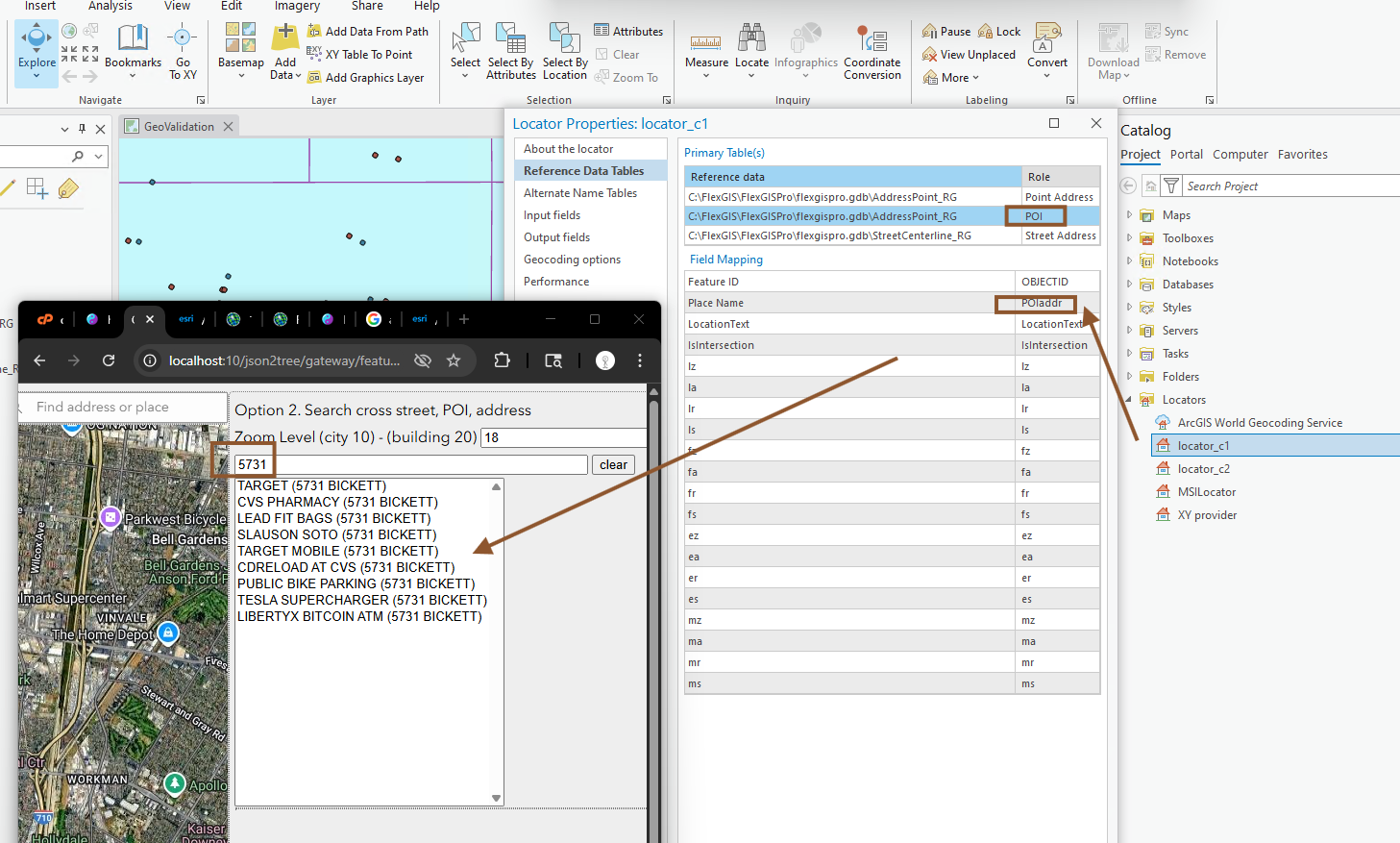Switch to the Computer catalog tab

(1240, 155)
